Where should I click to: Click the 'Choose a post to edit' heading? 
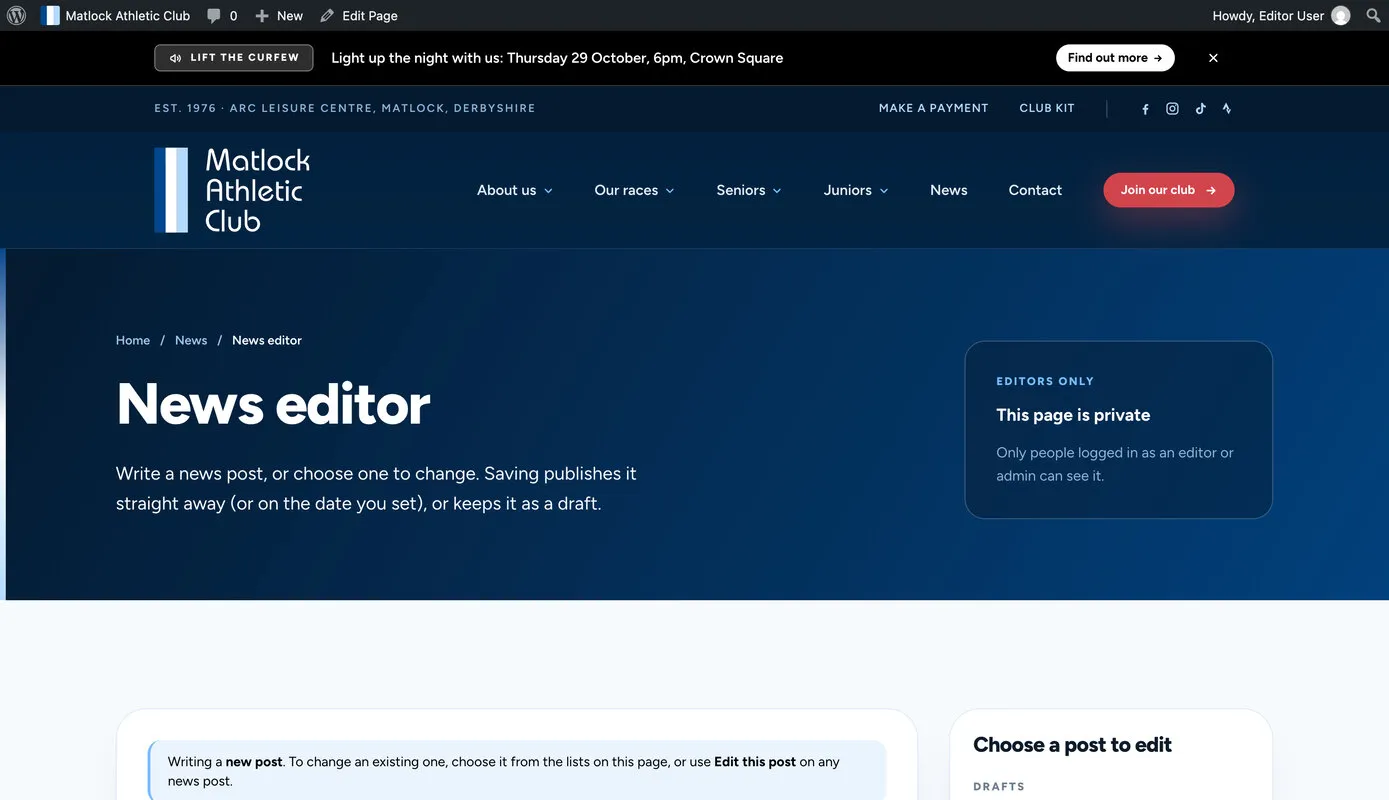point(1072,745)
